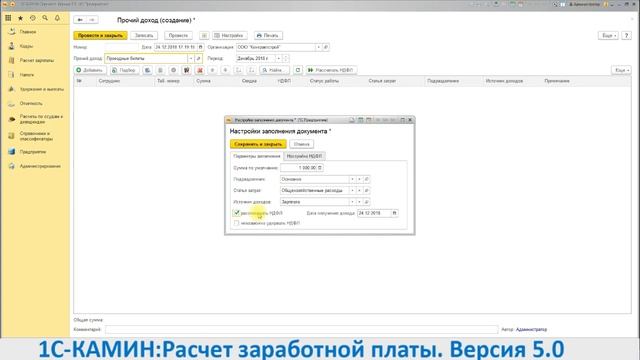This screenshot has width=640, height=360.
Task: Move row down arrow icon
Action: pyautogui.click(x=225, y=70)
